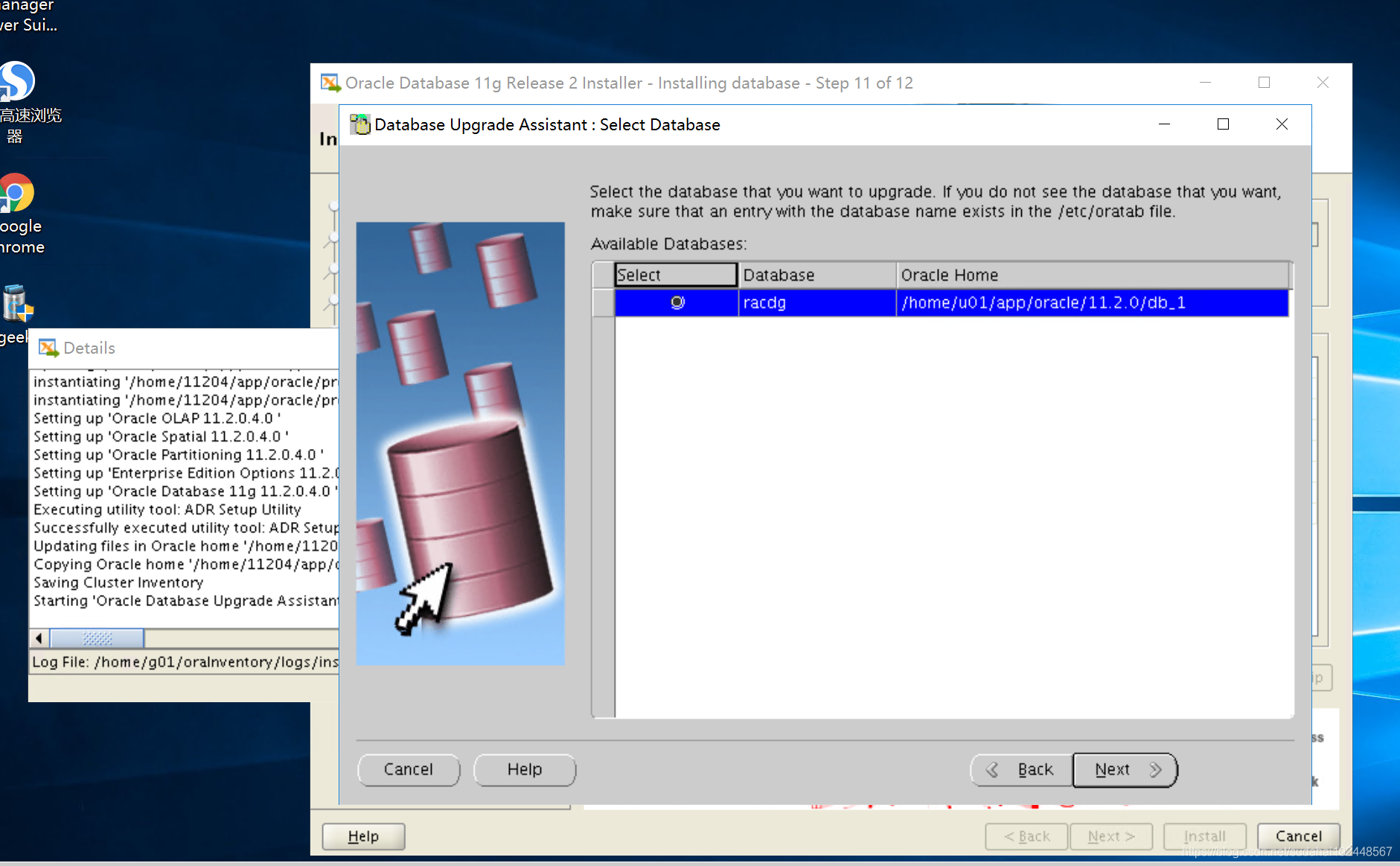Maximize the Database Upgrade Assistant window
Viewport: 1400px width, 866px height.
tap(1223, 124)
